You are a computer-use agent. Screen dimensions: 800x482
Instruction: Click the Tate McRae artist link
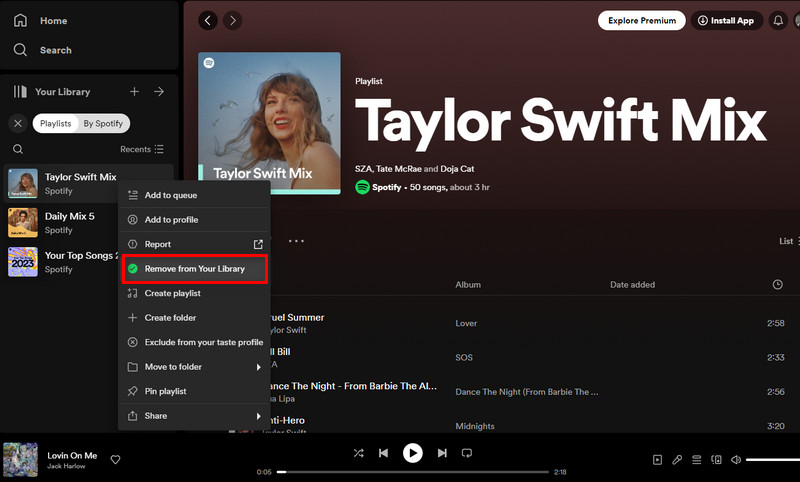[x=399, y=169]
